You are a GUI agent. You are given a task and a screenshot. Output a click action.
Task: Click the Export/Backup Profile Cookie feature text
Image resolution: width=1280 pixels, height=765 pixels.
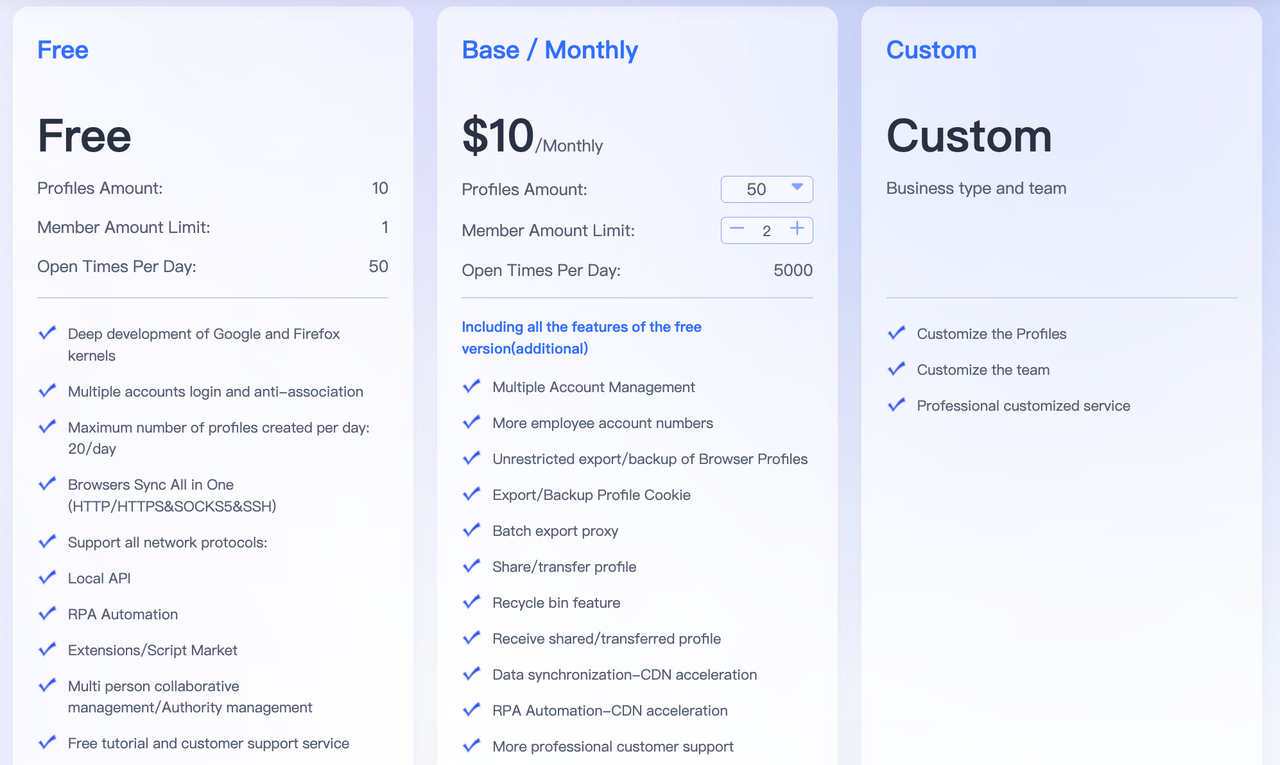point(591,495)
